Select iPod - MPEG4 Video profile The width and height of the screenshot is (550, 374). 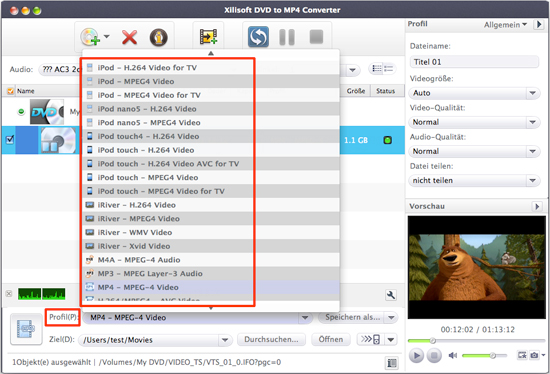(210, 81)
